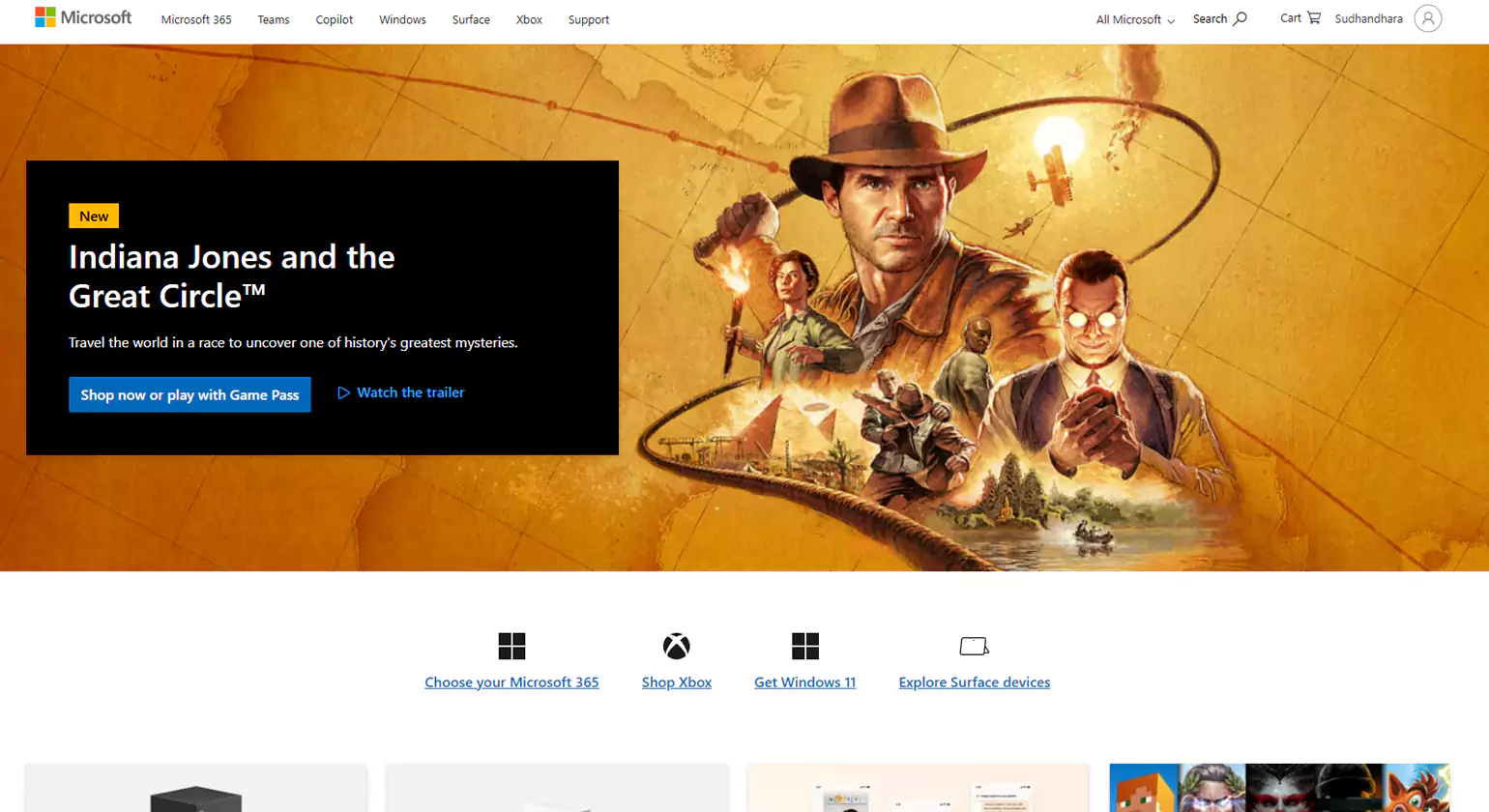Open the Explore Surface devices link

974,682
